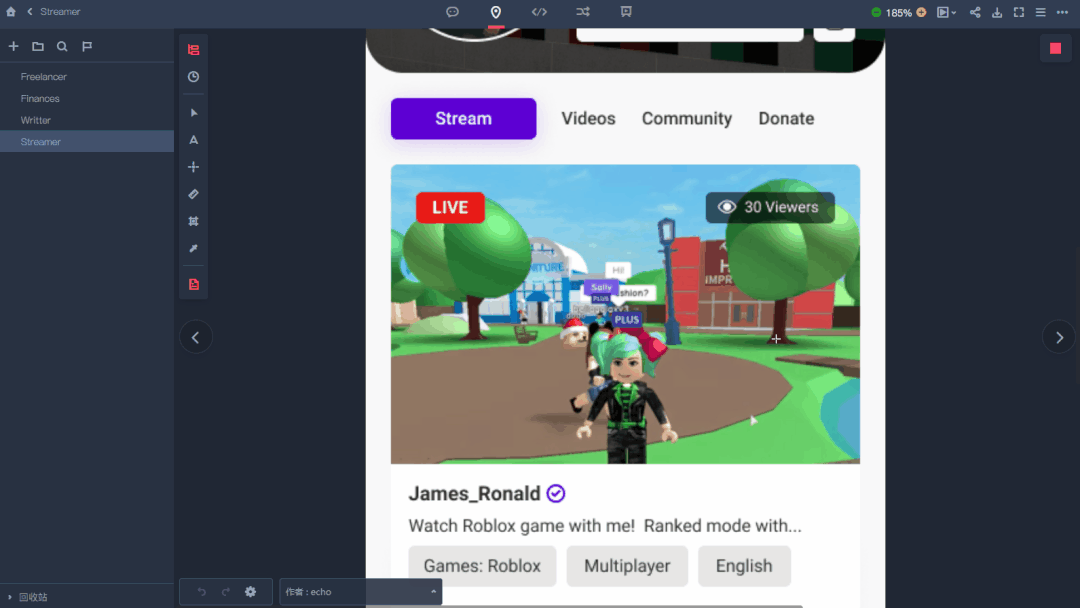The height and width of the screenshot is (608, 1080).
Task: Click the English tag
Action: (744, 566)
